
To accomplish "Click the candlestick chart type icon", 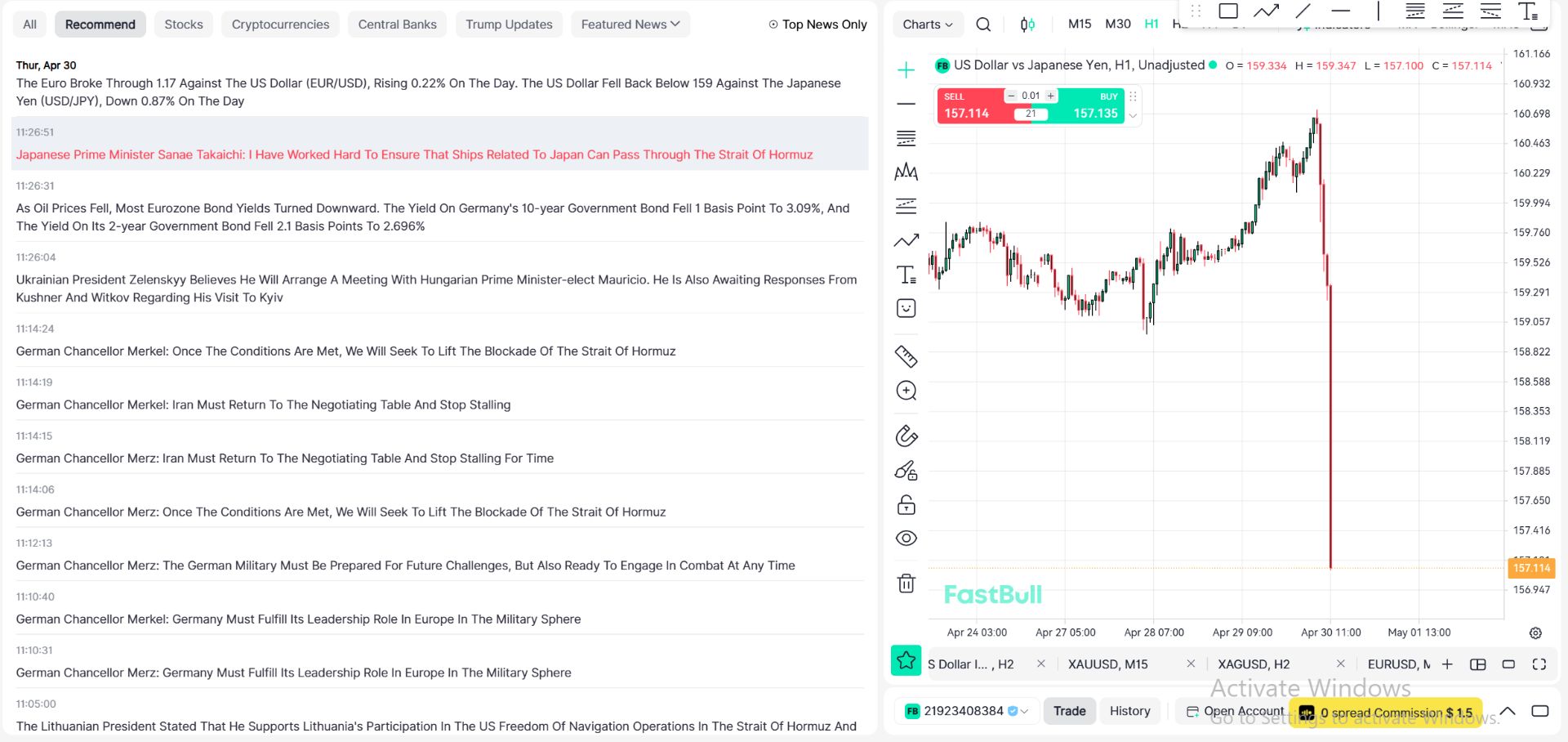I will point(1027,25).
